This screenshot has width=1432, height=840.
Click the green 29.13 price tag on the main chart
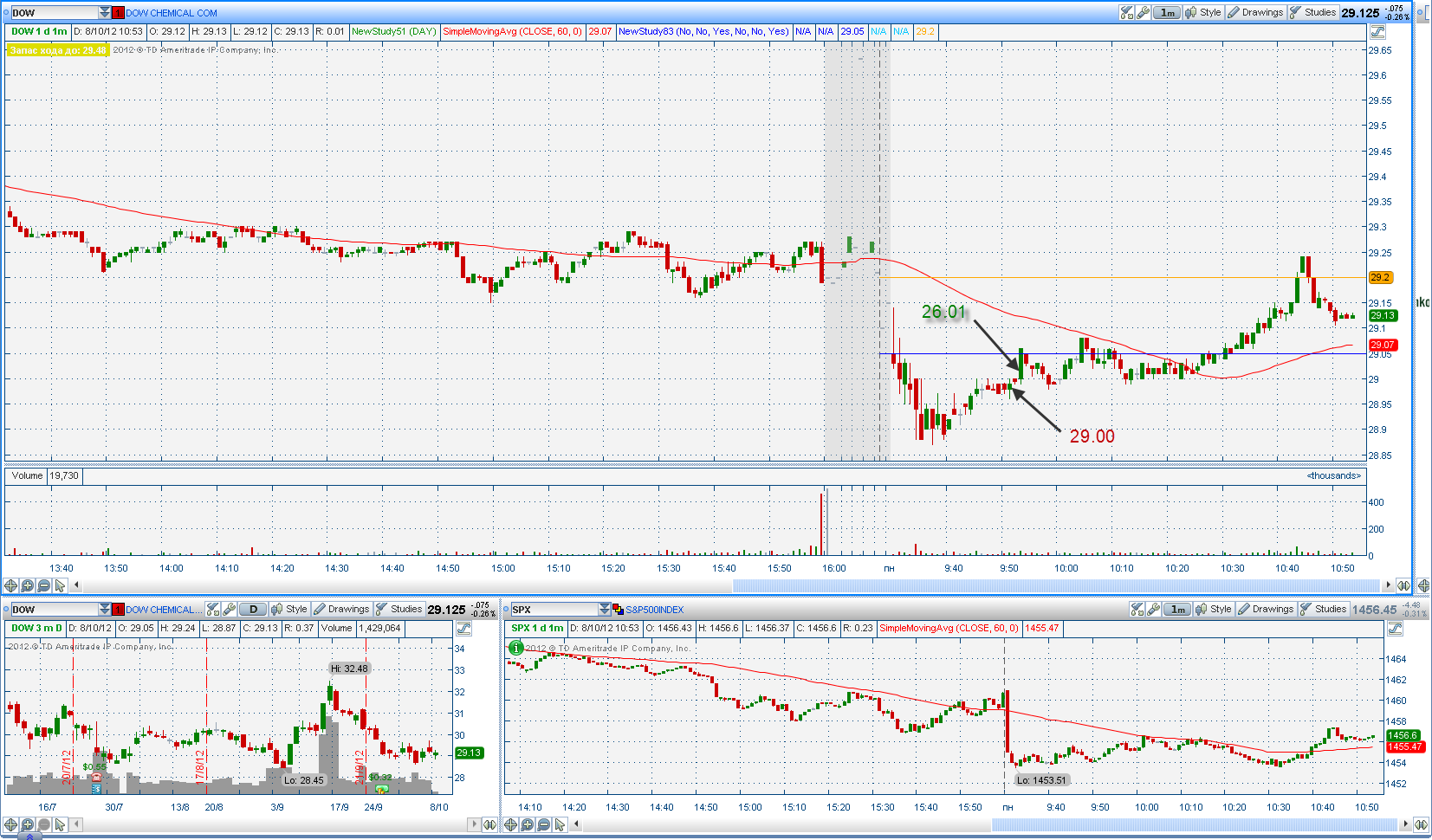coord(1383,316)
